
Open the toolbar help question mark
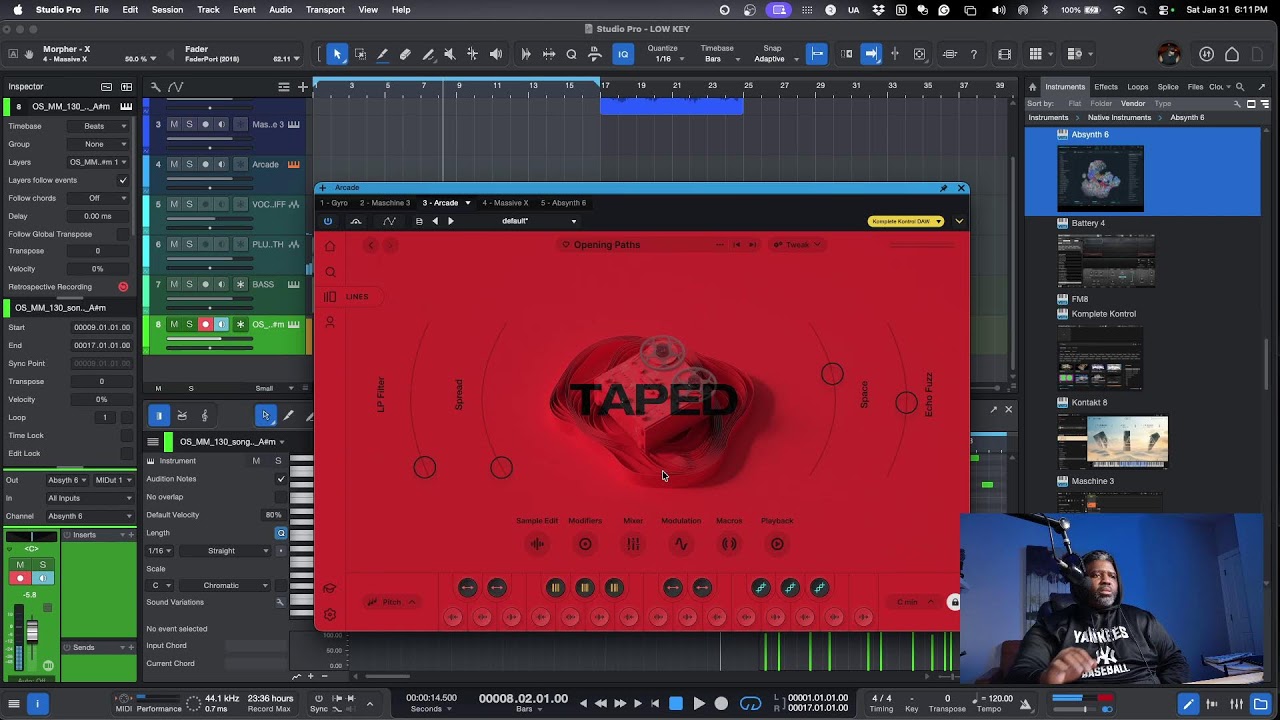point(973,54)
